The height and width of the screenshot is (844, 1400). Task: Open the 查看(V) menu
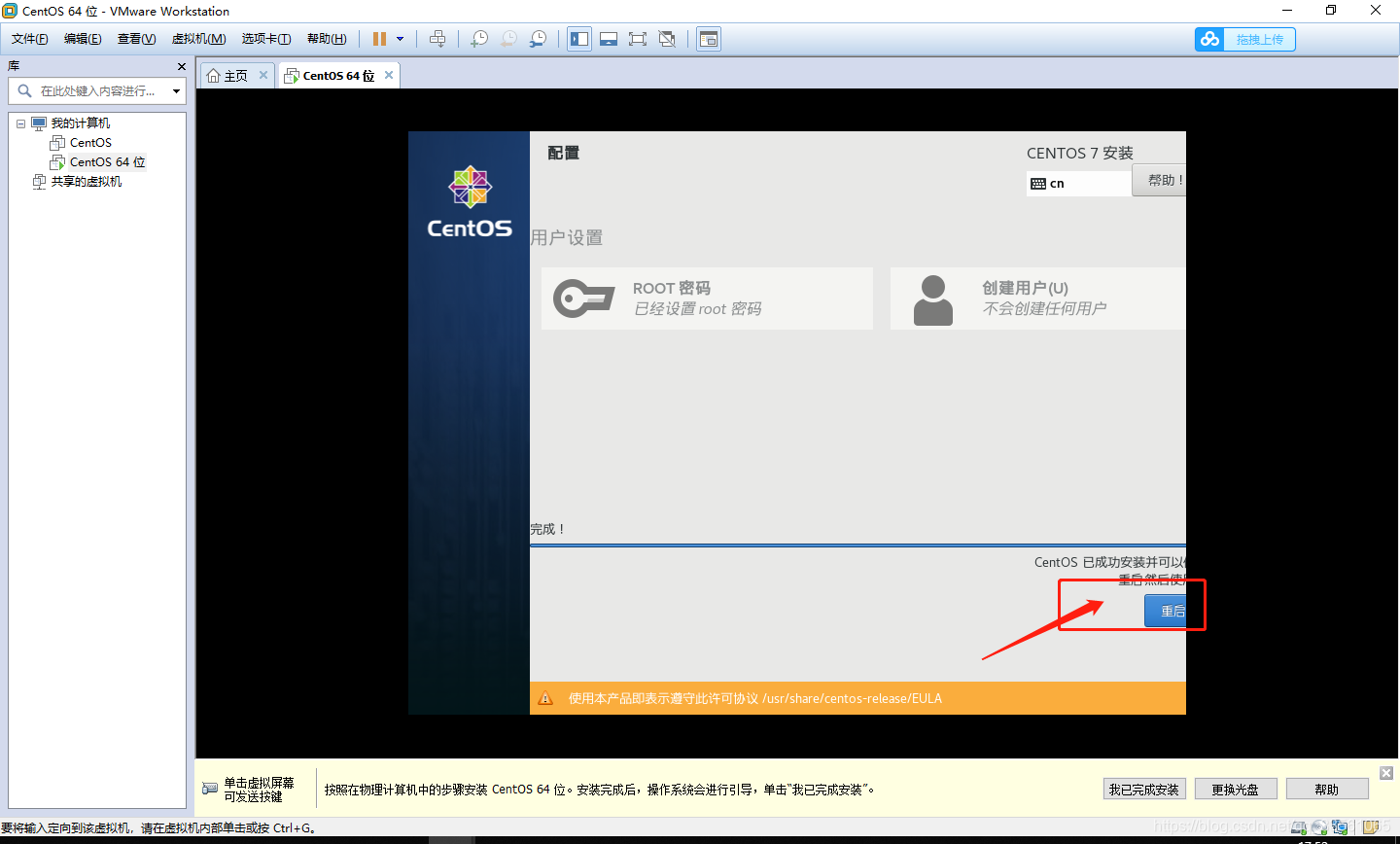point(137,39)
